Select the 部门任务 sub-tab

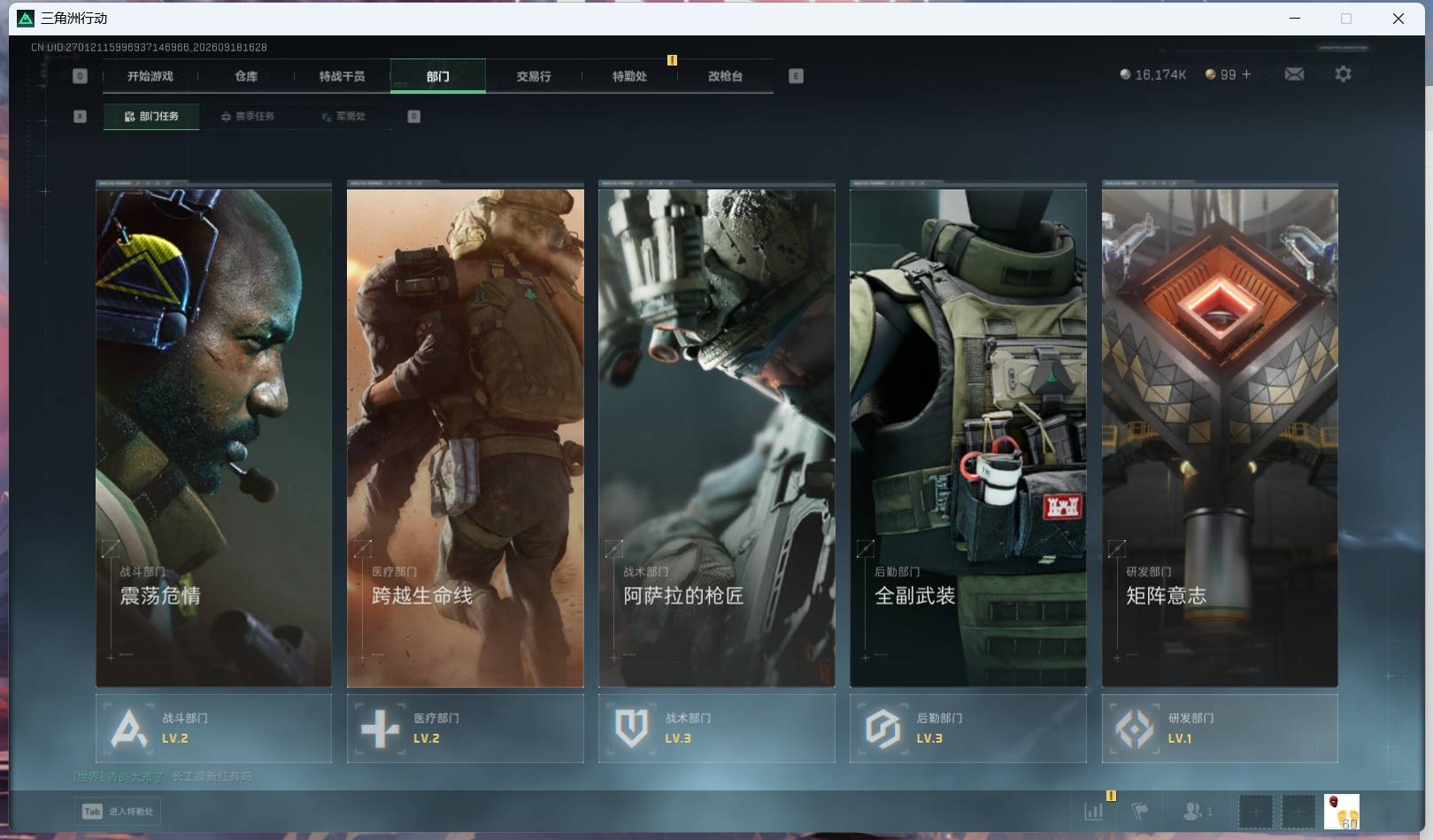(x=151, y=116)
